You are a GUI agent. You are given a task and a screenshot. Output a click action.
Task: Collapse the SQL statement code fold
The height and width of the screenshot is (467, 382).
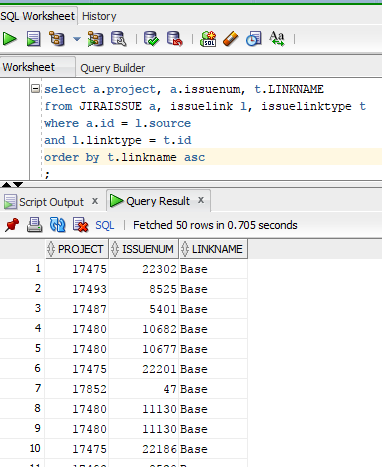tap(35, 89)
